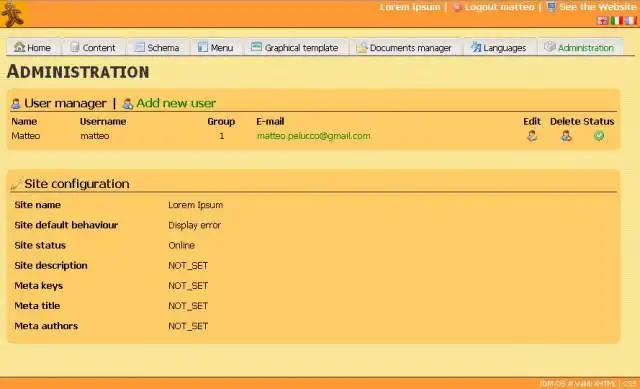Viewport: 640px width, 389px height.
Task: Click the Username column header
Action: [x=103, y=122]
